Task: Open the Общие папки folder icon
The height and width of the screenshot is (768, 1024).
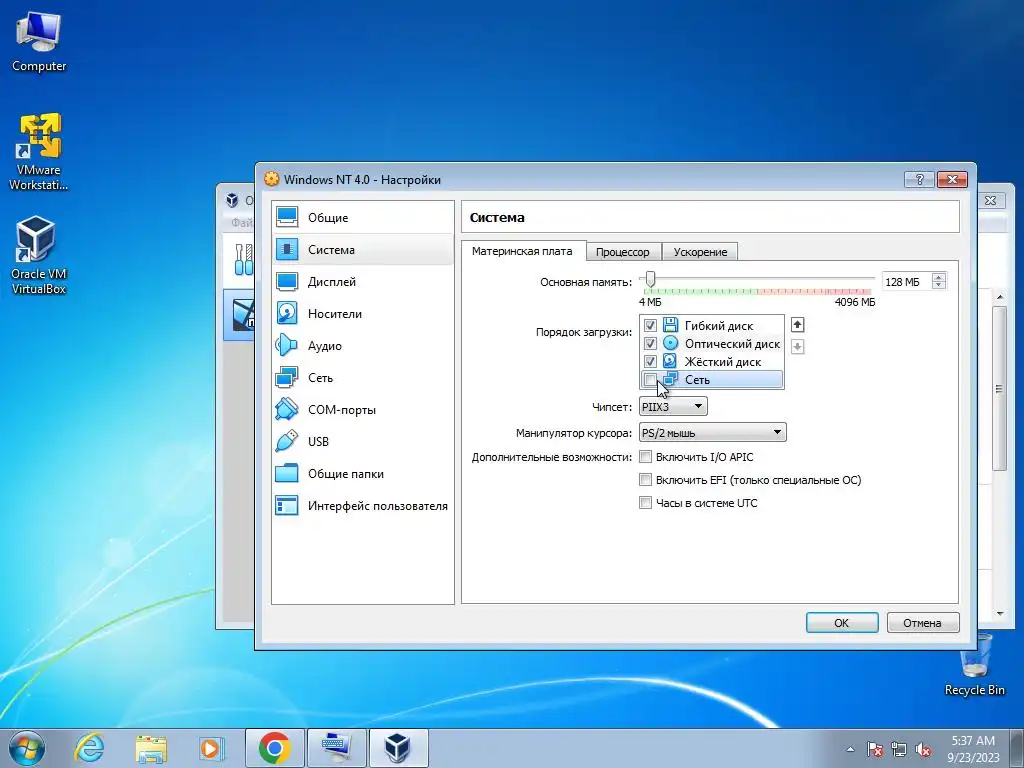Action: point(287,473)
